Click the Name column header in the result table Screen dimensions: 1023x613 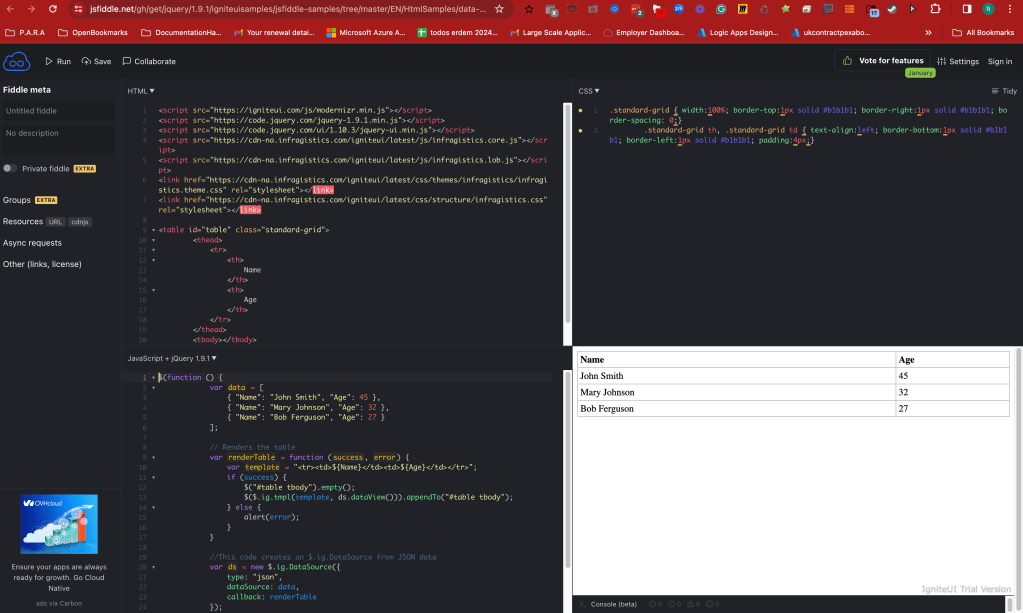(x=736, y=359)
